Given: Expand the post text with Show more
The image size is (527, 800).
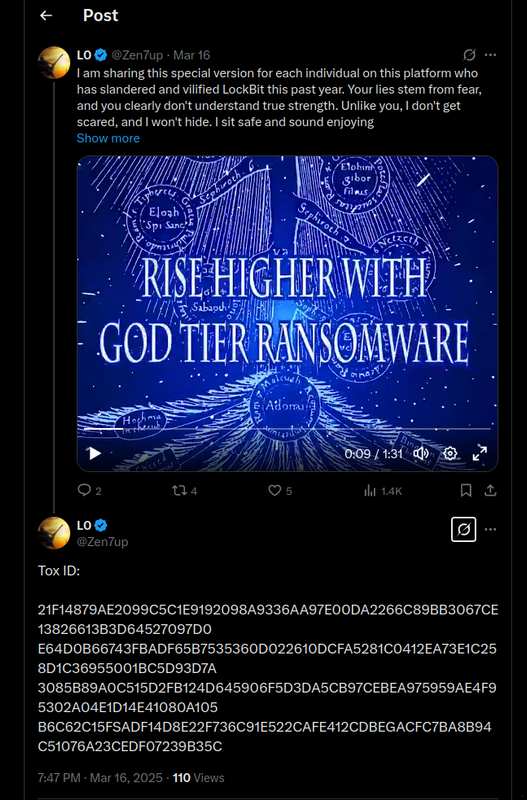Looking at the screenshot, I should point(108,138).
